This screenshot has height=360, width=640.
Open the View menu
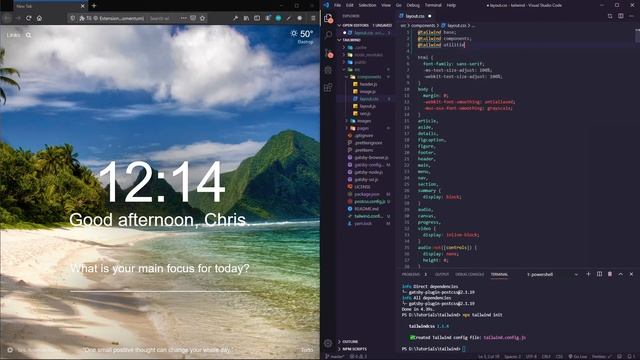click(x=386, y=5)
